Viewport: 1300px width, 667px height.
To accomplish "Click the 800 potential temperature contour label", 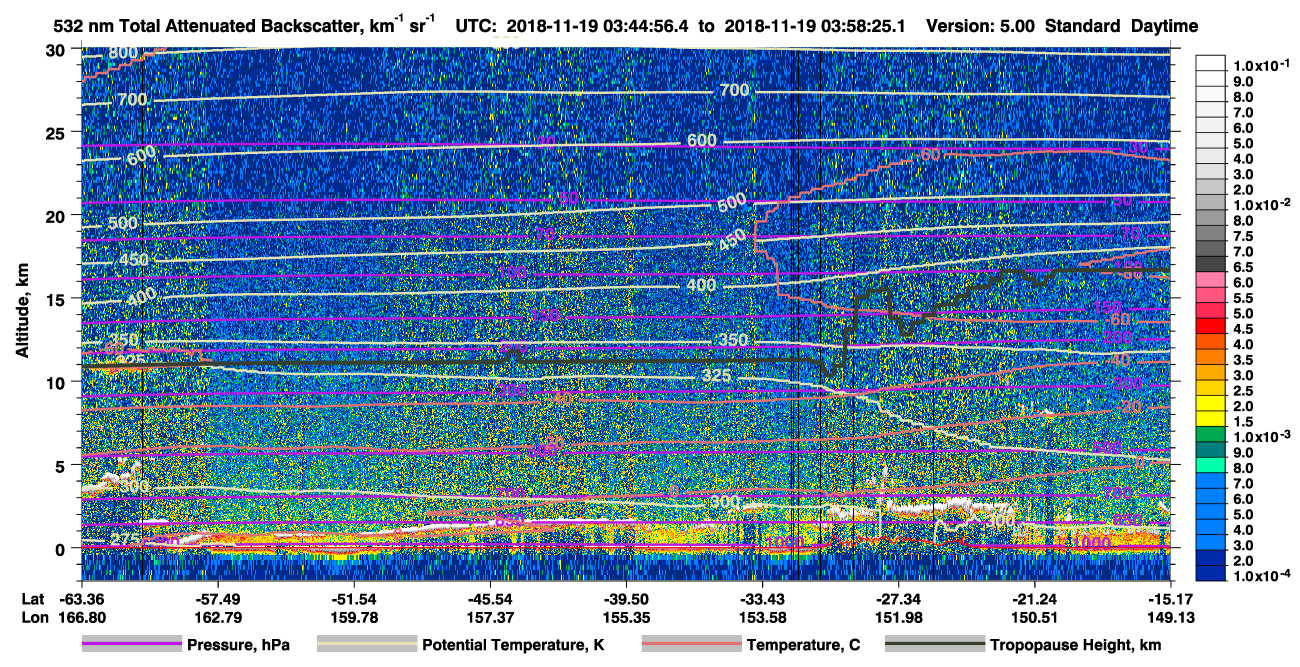I will click(x=124, y=53).
